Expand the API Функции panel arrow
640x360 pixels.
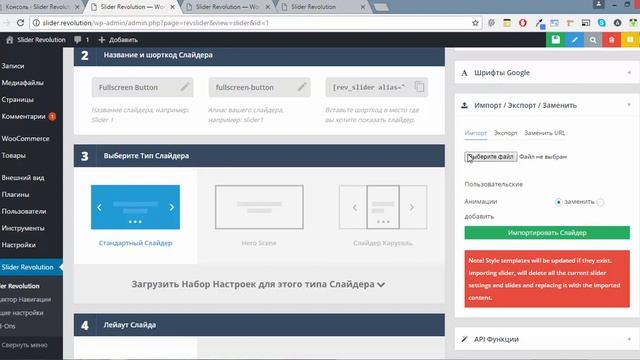pyautogui.click(x=629, y=339)
